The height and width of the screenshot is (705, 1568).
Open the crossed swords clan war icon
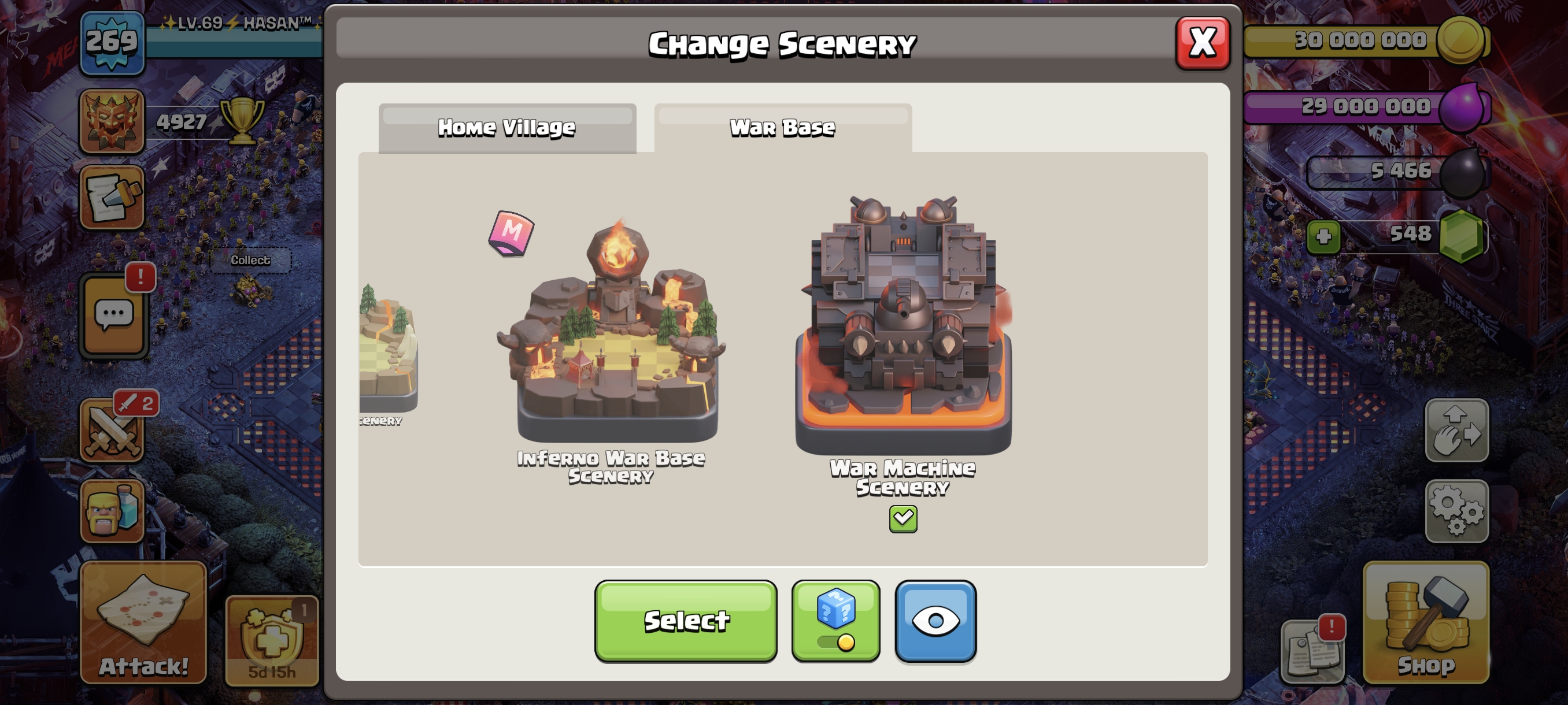[113, 431]
